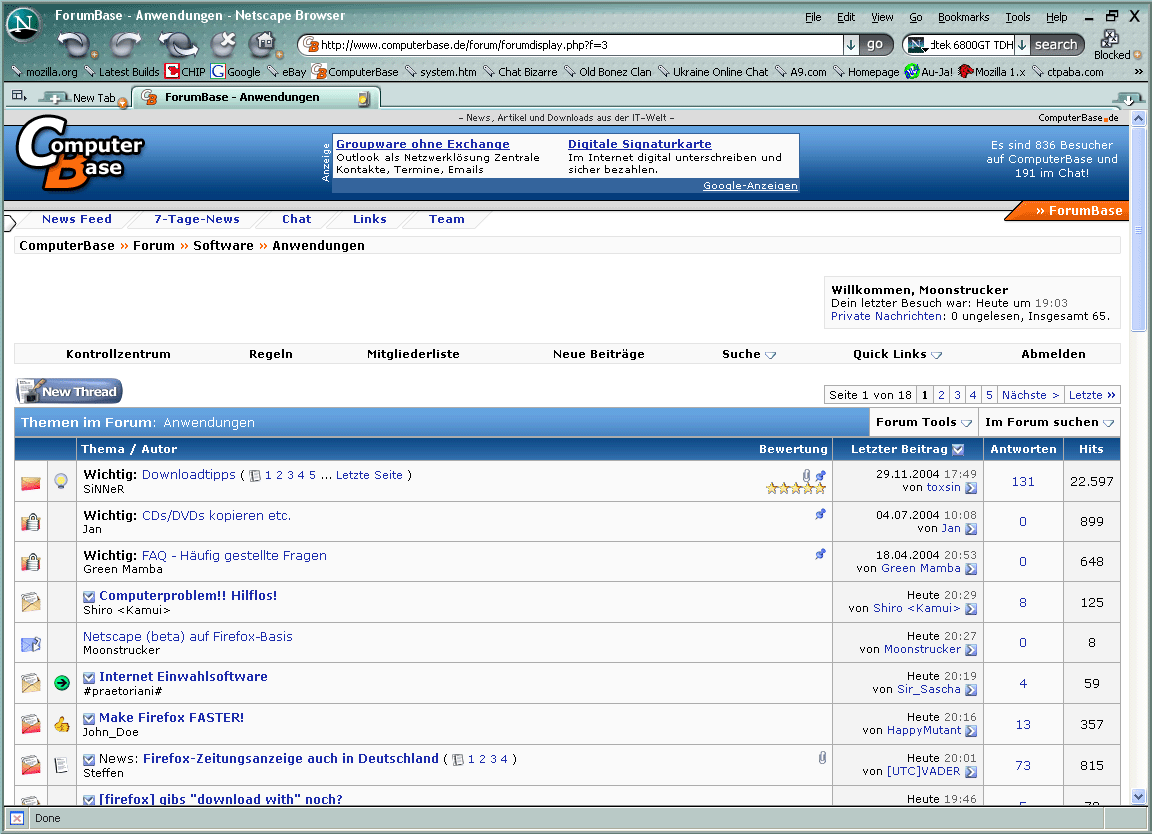The height and width of the screenshot is (834, 1152).
Task: Open the News Feed tab
Action: 76,219
